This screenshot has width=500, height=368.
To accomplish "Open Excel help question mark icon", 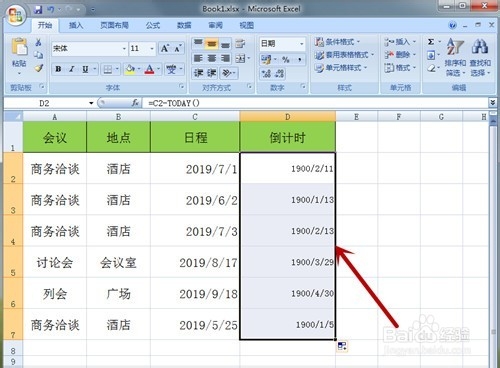I will [452, 25].
